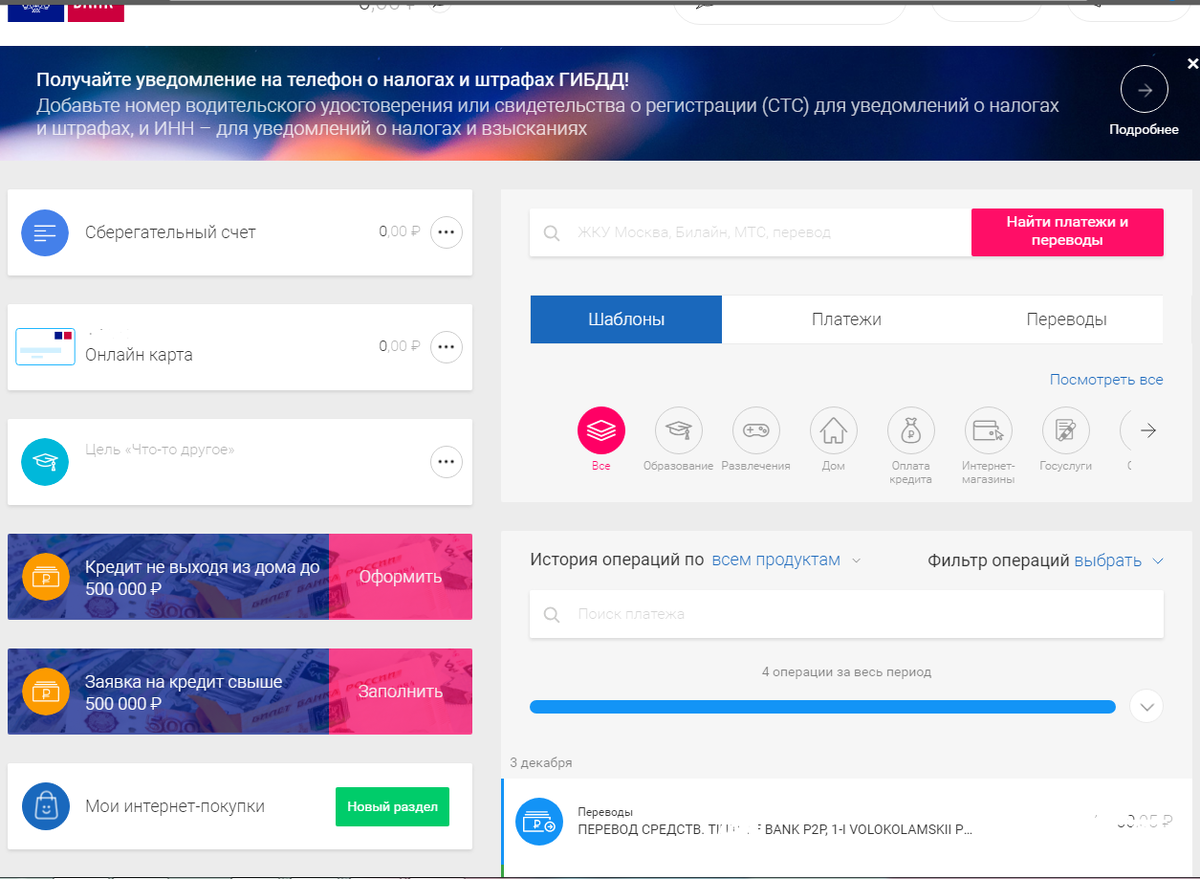Click Мои интернет-покупки text
1200x879 pixels.
(175, 806)
